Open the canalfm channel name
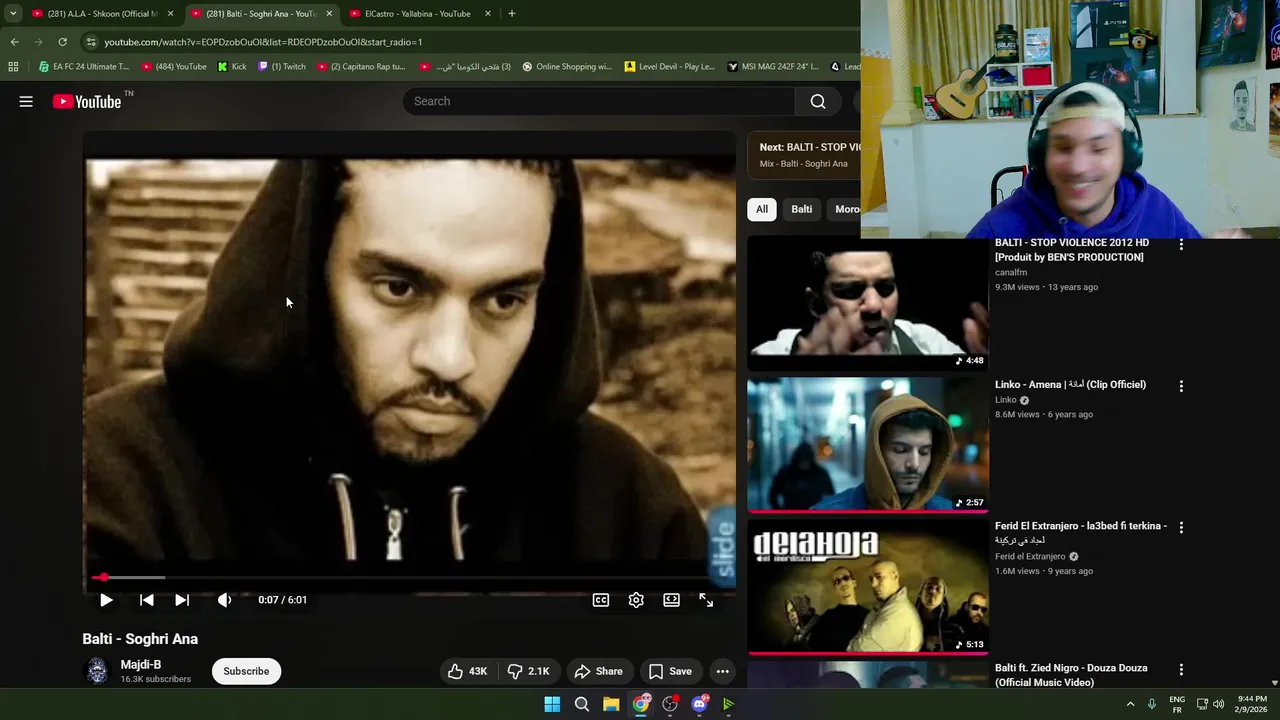 [x=1011, y=272]
